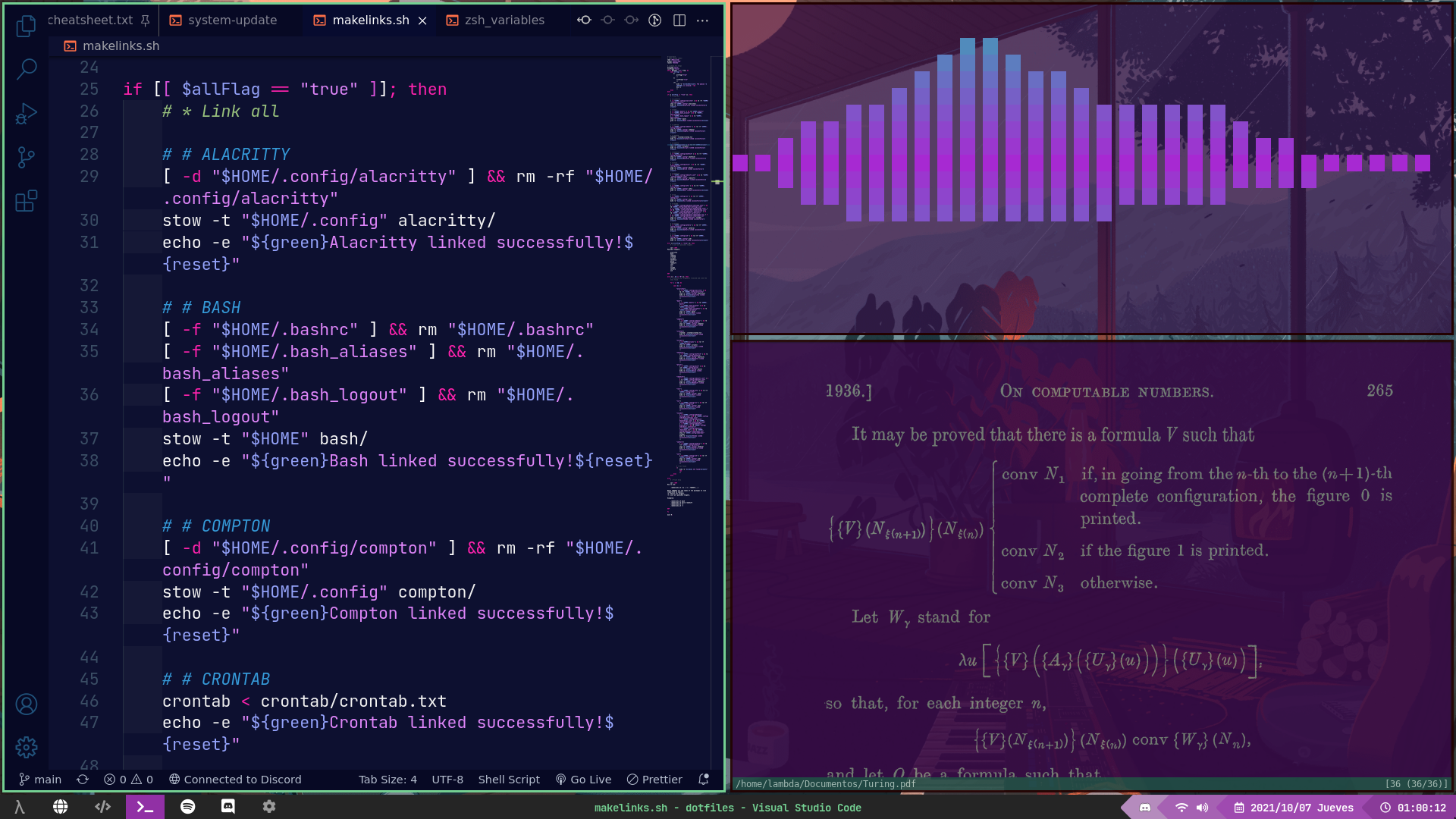The height and width of the screenshot is (819, 1456).
Task: Switch to the system-update tab
Action: pyautogui.click(x=232, y=20)
